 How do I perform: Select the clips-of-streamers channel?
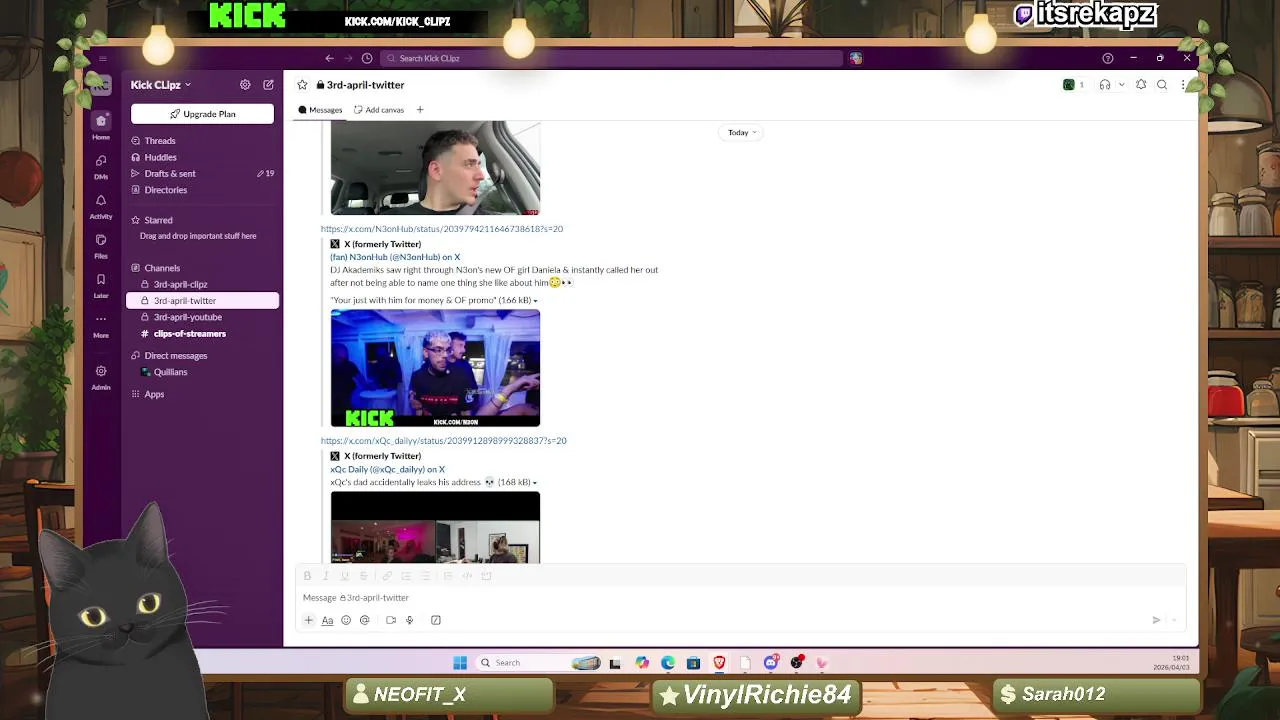202,333
